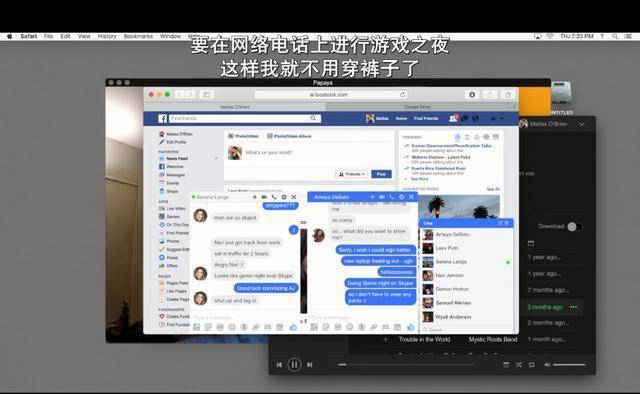Image resolution: width=640 pixels, height=394 pixels.
Task: Open settings gear in Amaya DeSoto chat
Action: pyautogui.click(x=402, y=197)
